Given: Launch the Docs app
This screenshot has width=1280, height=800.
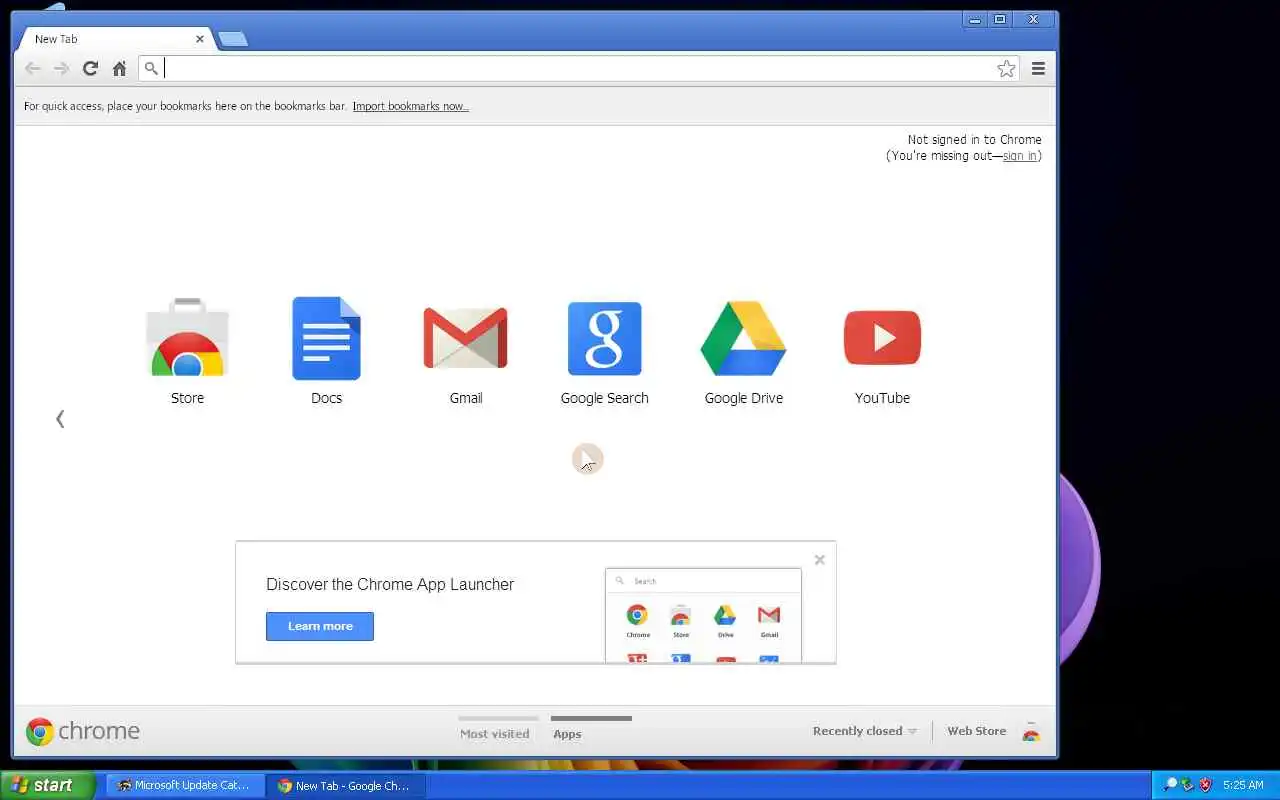Looking at the screenshot, I should pos(326,338).
